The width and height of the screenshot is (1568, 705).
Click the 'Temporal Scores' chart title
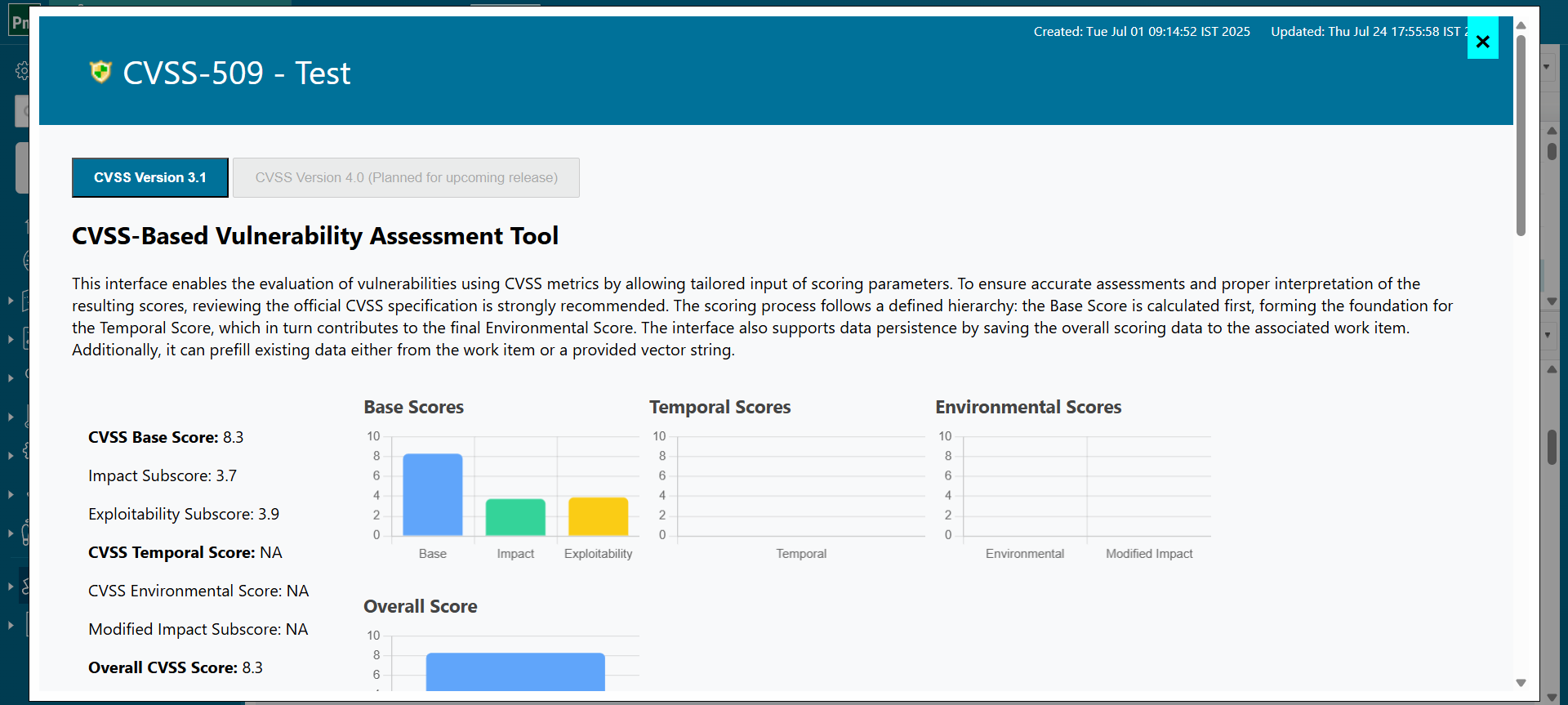click(x=720, y=407)
